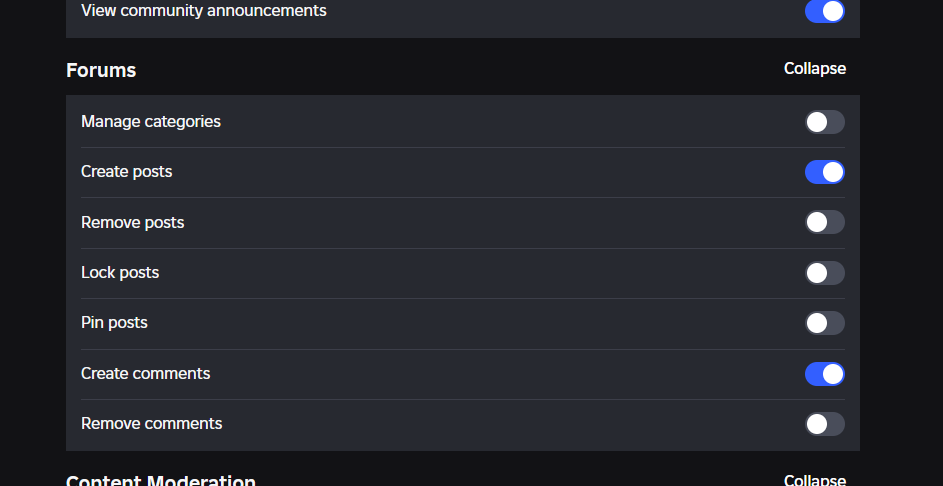The image size is (943, 486).
Task: Enable the Manage categories permission toggle
Action: (825, 122)
